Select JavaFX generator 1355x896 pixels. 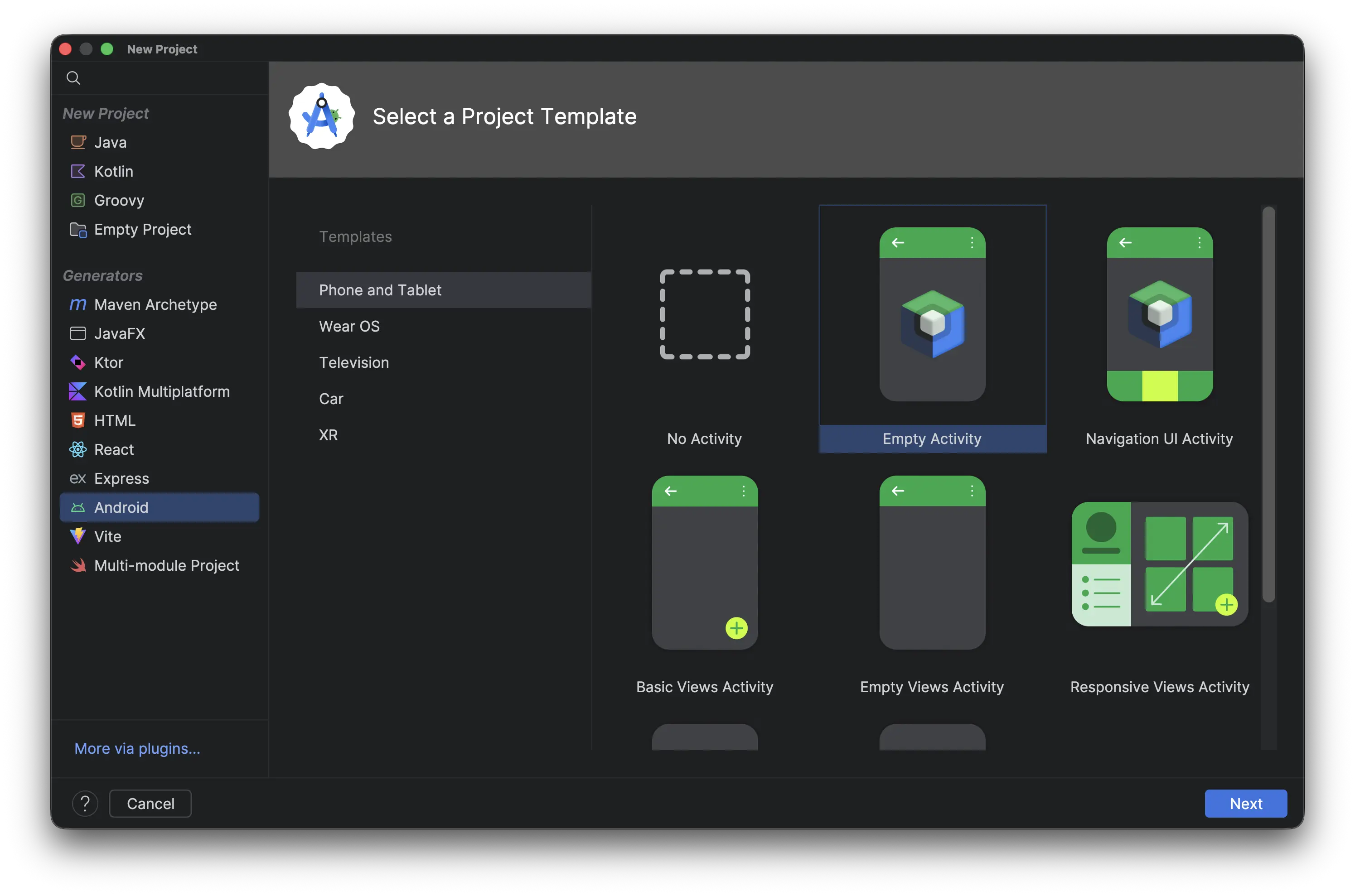(x=160, y=334)
